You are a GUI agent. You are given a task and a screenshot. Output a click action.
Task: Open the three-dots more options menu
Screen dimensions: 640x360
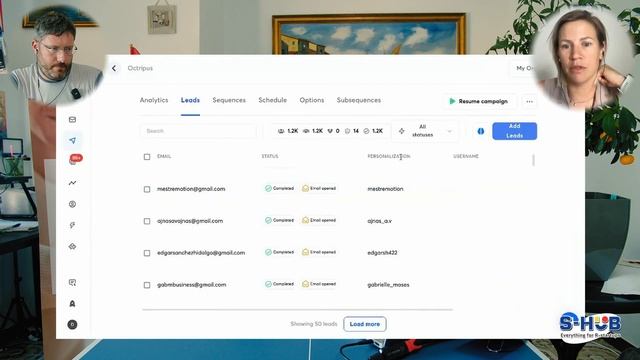(529, 101)
